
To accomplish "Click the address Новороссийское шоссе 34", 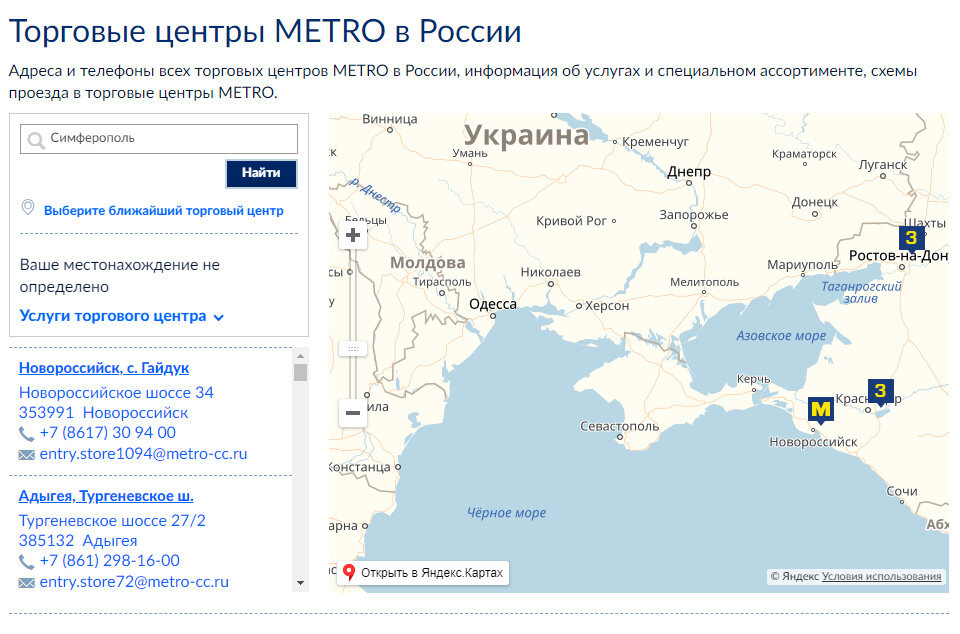I will pyautogui.click(x=116, y=392).
